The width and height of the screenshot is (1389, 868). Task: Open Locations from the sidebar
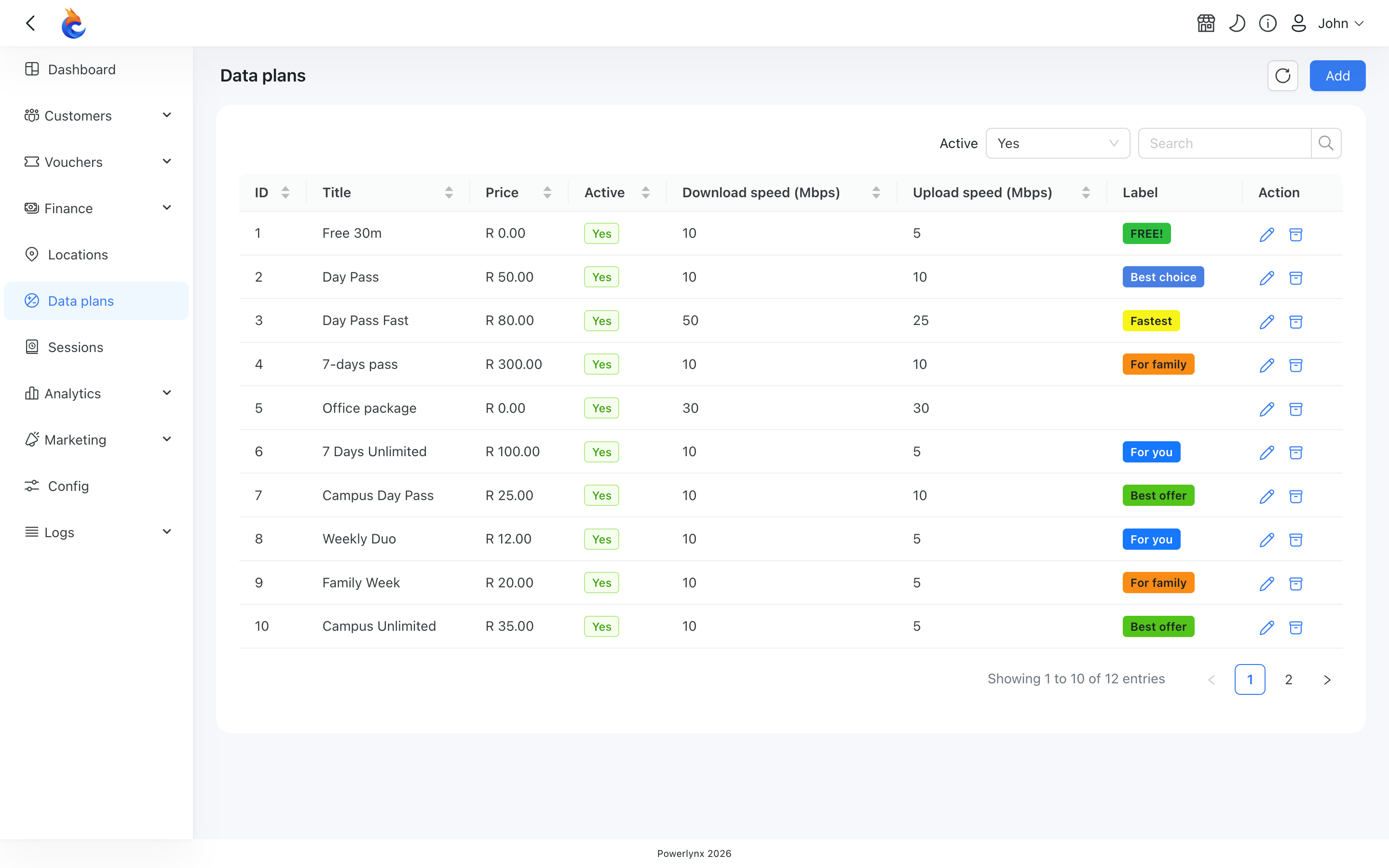[96, 254]
